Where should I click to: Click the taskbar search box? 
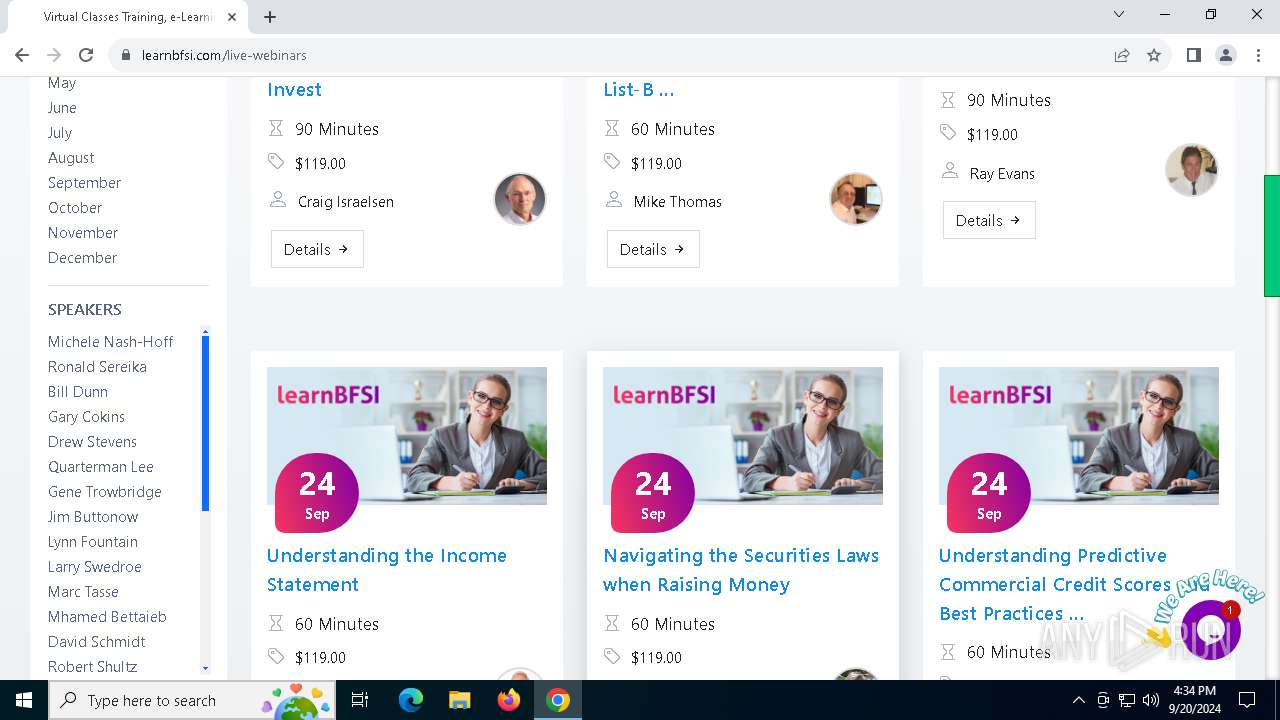coord(191,700)
